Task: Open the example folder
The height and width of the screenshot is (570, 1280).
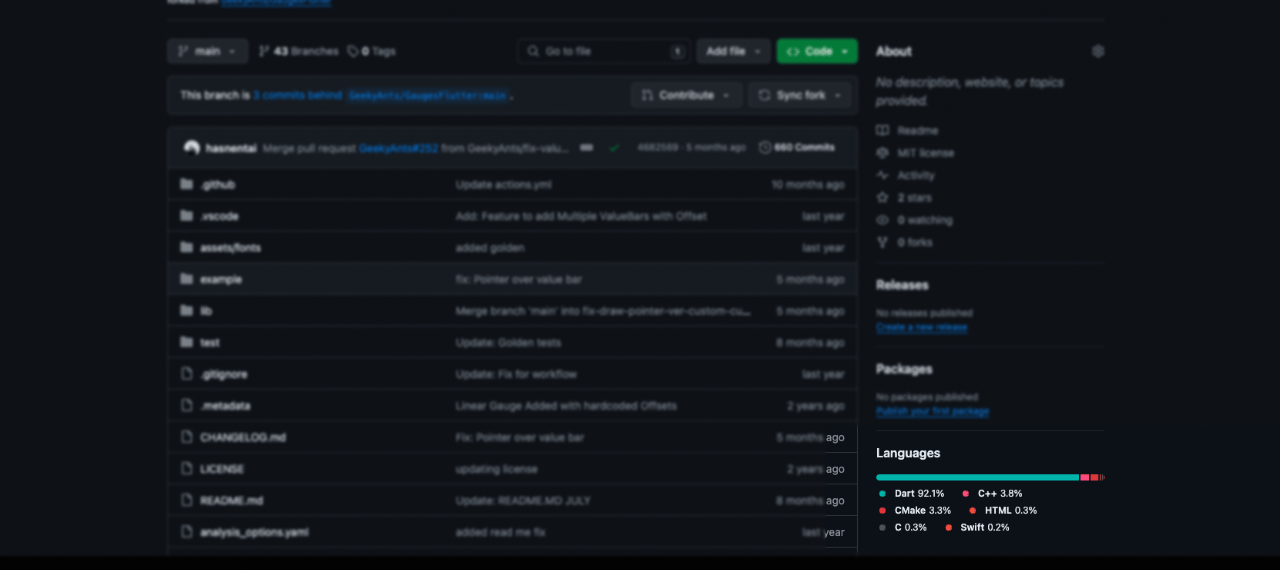Action: [x=221, y=280]
